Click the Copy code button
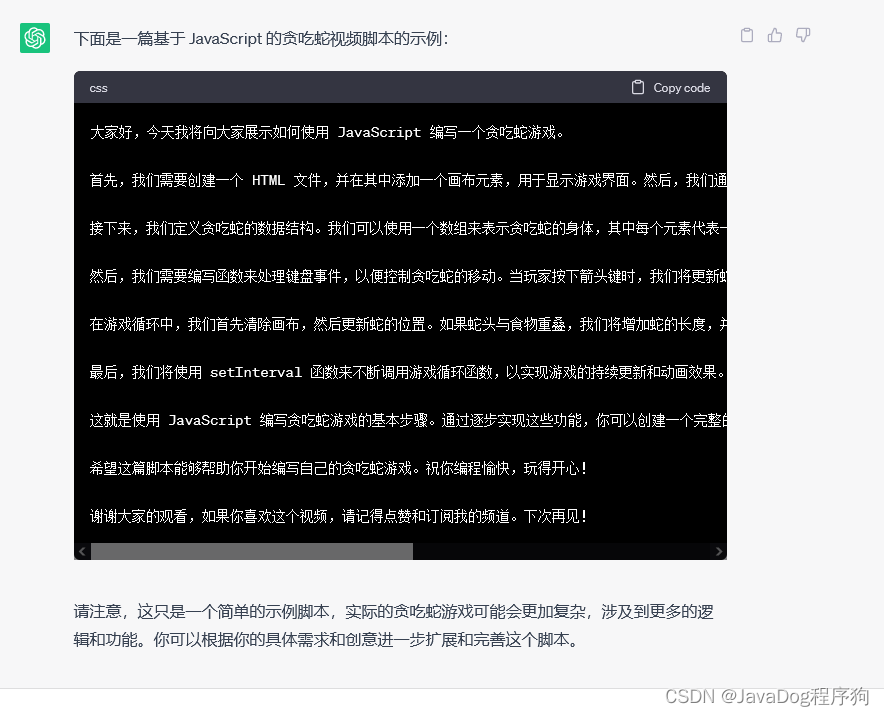Viewport: 884px width, 716px height. 670,87
